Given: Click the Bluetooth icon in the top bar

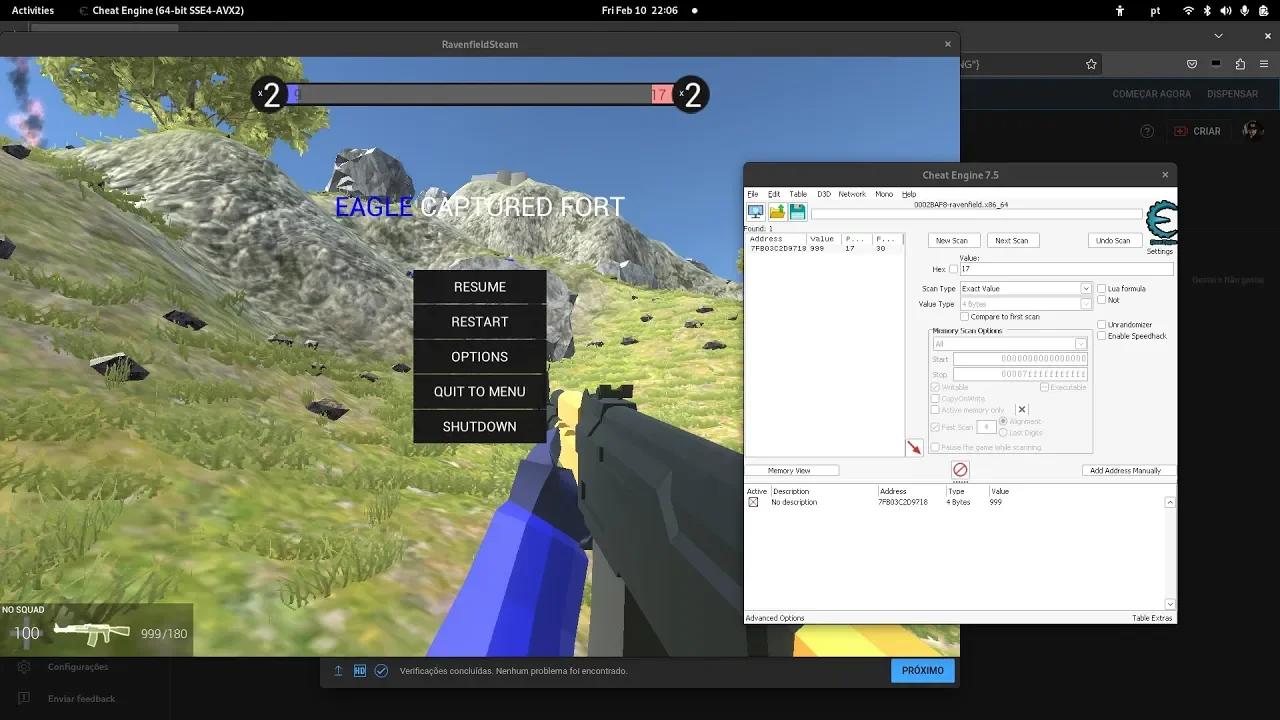Looking at the screenshot, I should click(x=1206, y=10).
